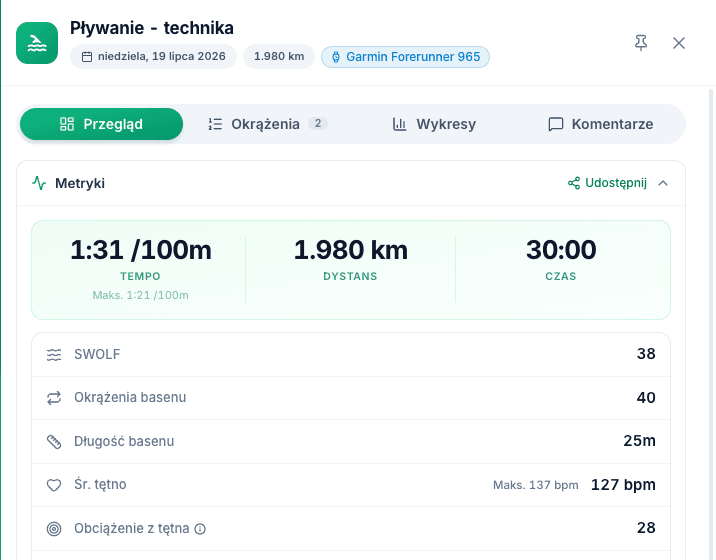
Task: Switch to the Okrążenia tab
Action: 268,124
